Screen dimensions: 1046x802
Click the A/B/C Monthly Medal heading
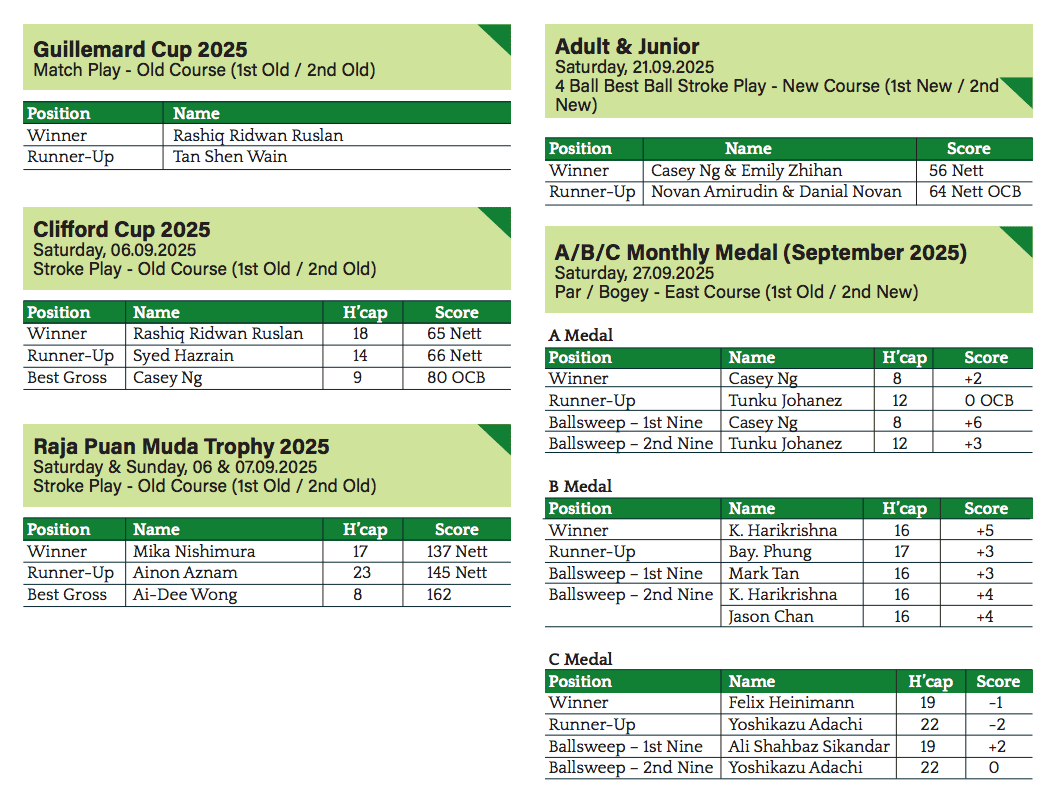tap(760, 252)
